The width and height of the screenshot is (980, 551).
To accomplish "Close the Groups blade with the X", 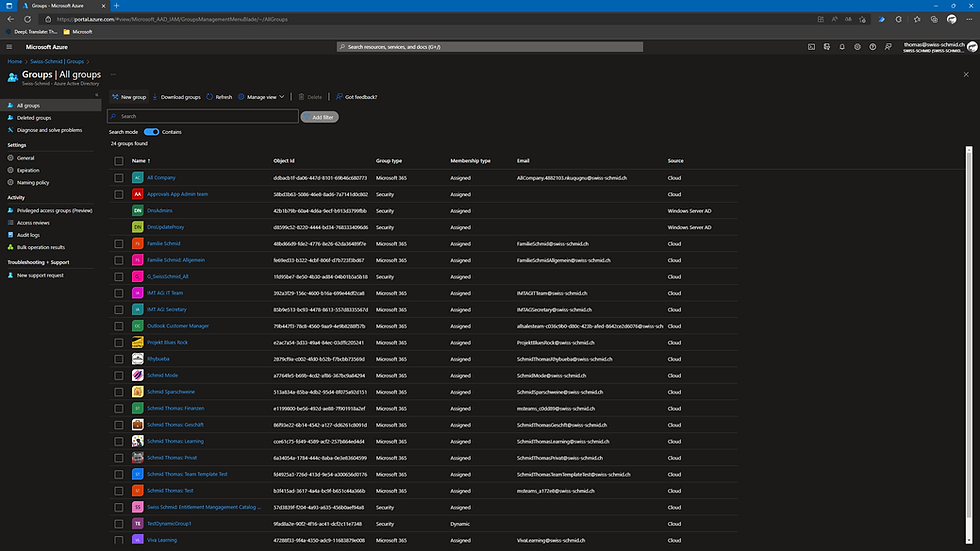I will coord(966,74).
